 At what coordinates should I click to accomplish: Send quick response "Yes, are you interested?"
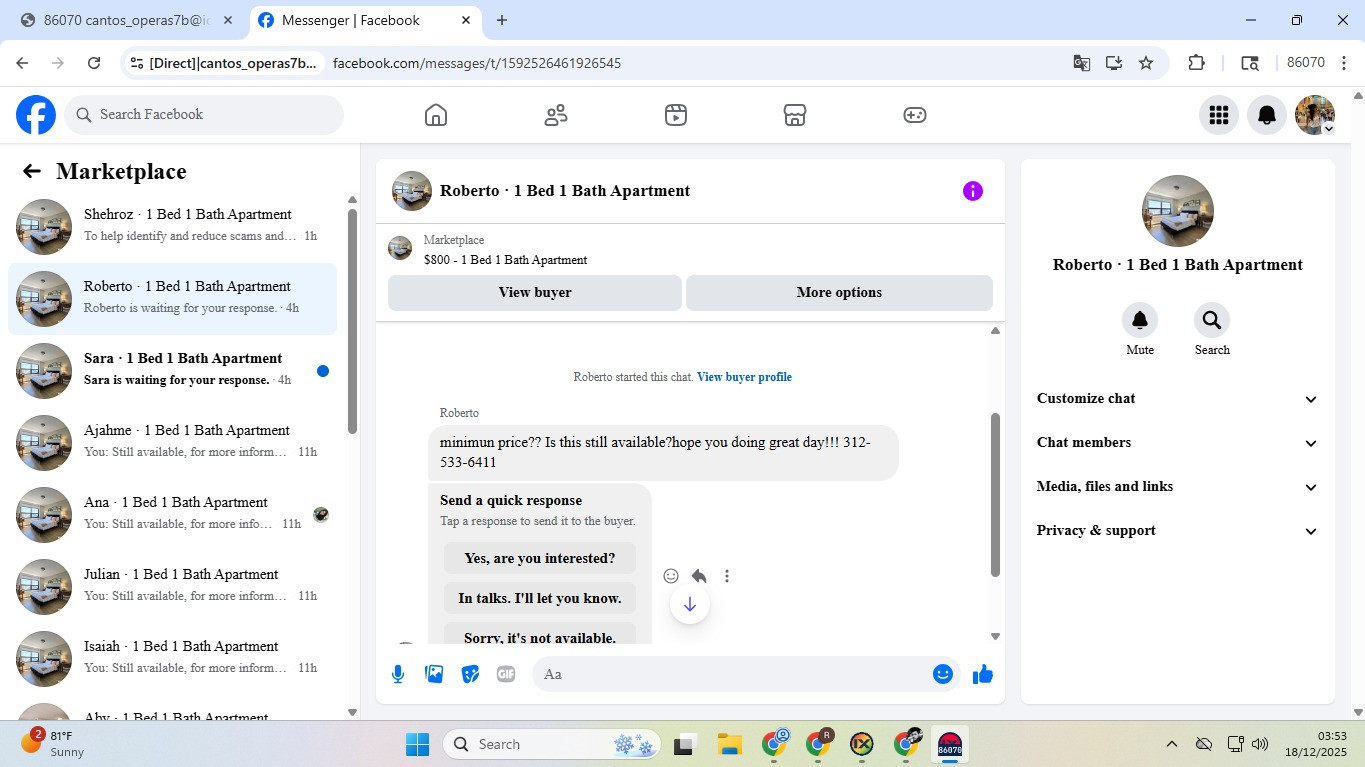pos(540,558)
